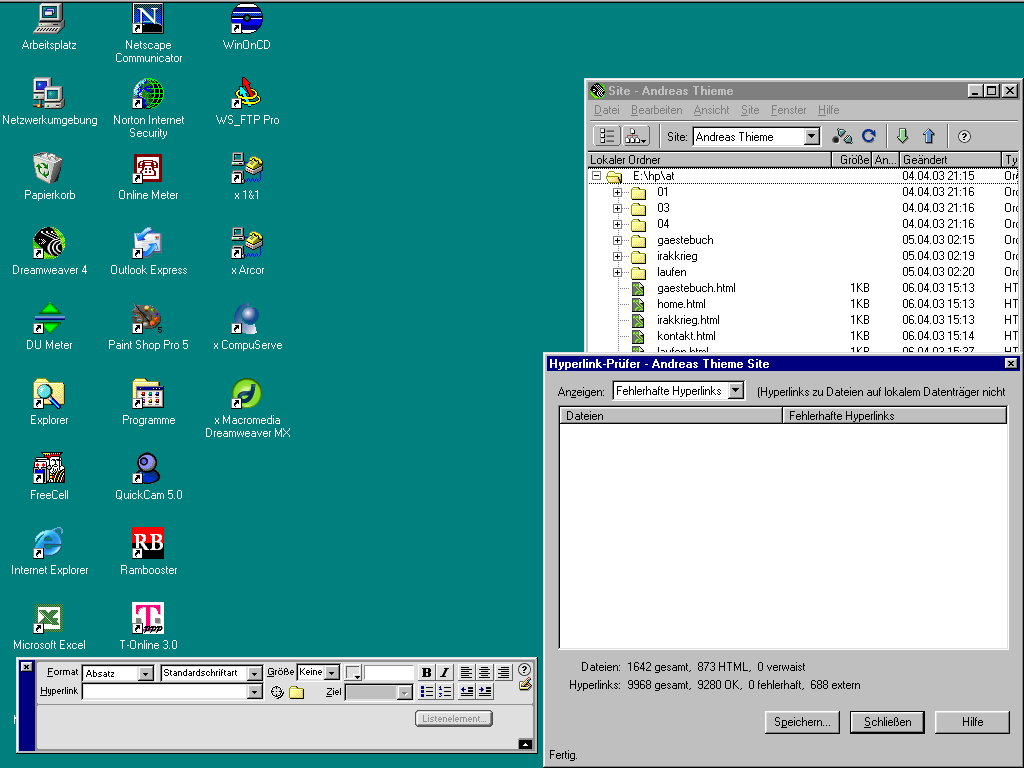1024x768 pixels.
Task: Select home.html in the site list
Action: [680, 304]
